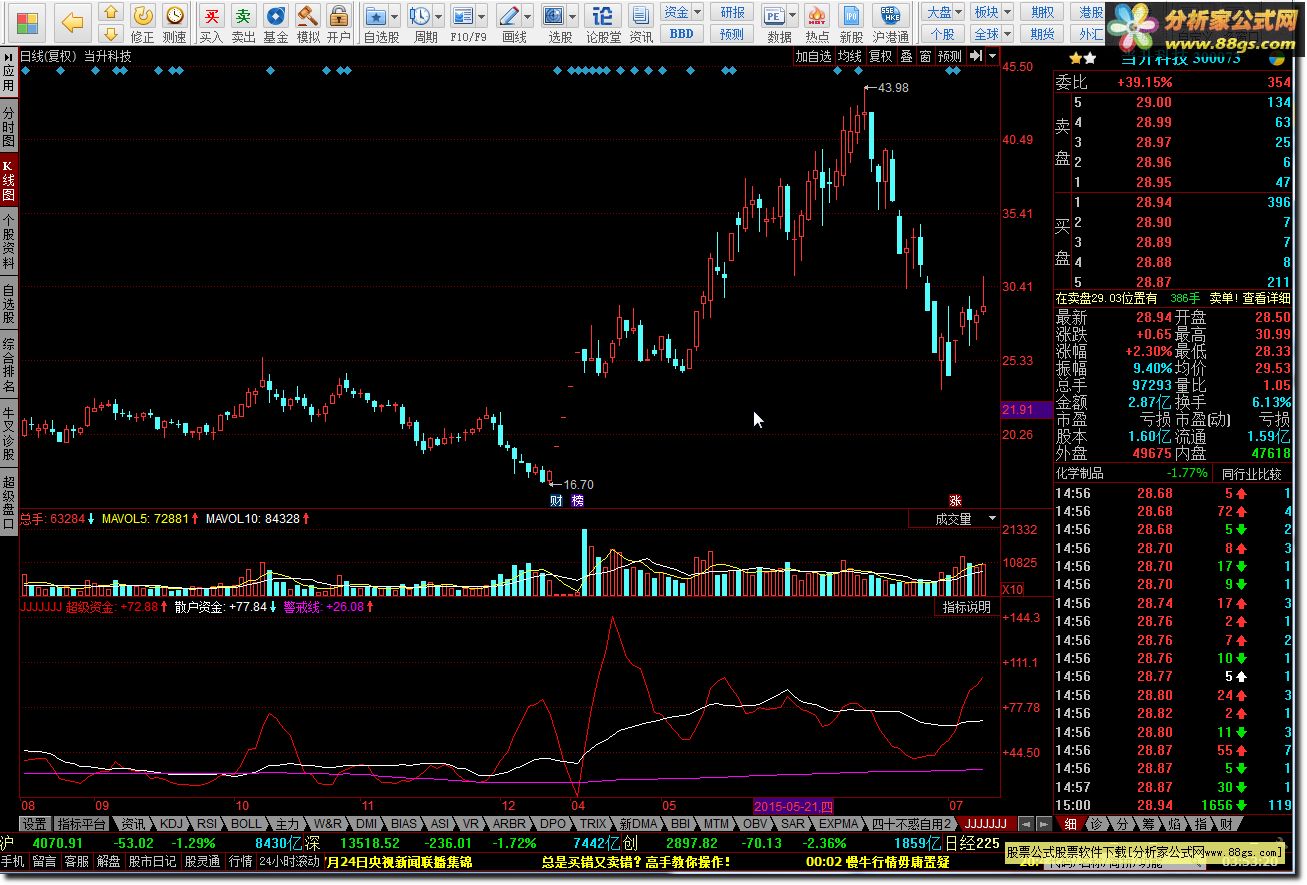Click the 43.98 high price label
Screen dimensions: 1307x885
[x=893, y=88]
